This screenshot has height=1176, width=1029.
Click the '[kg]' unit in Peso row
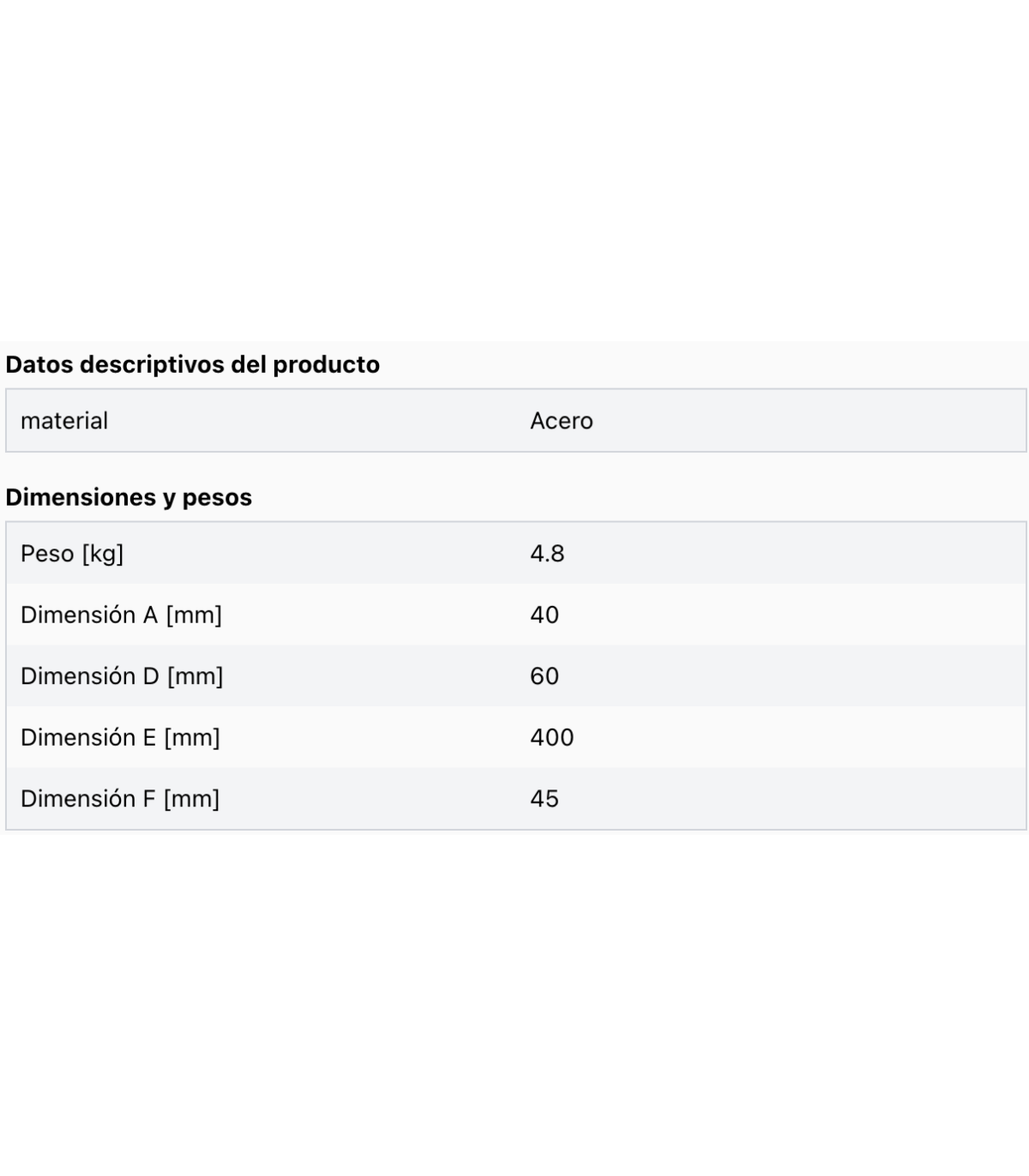pyautogui.click(x=103, y=554)
